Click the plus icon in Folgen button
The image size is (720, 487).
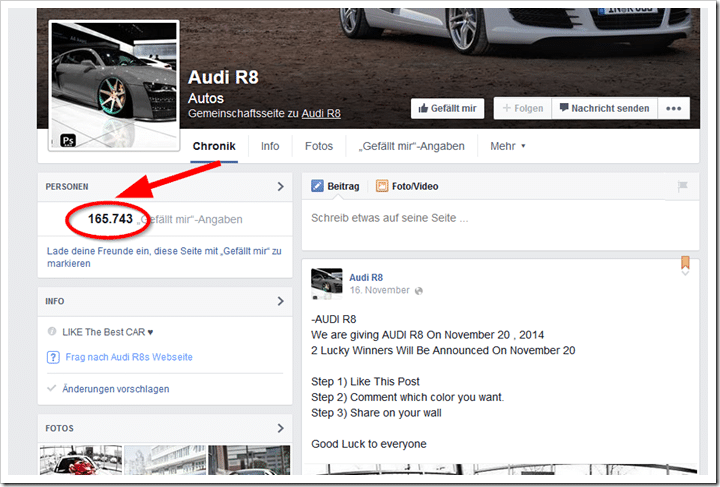pyautogui.click(x=506, y=108)
